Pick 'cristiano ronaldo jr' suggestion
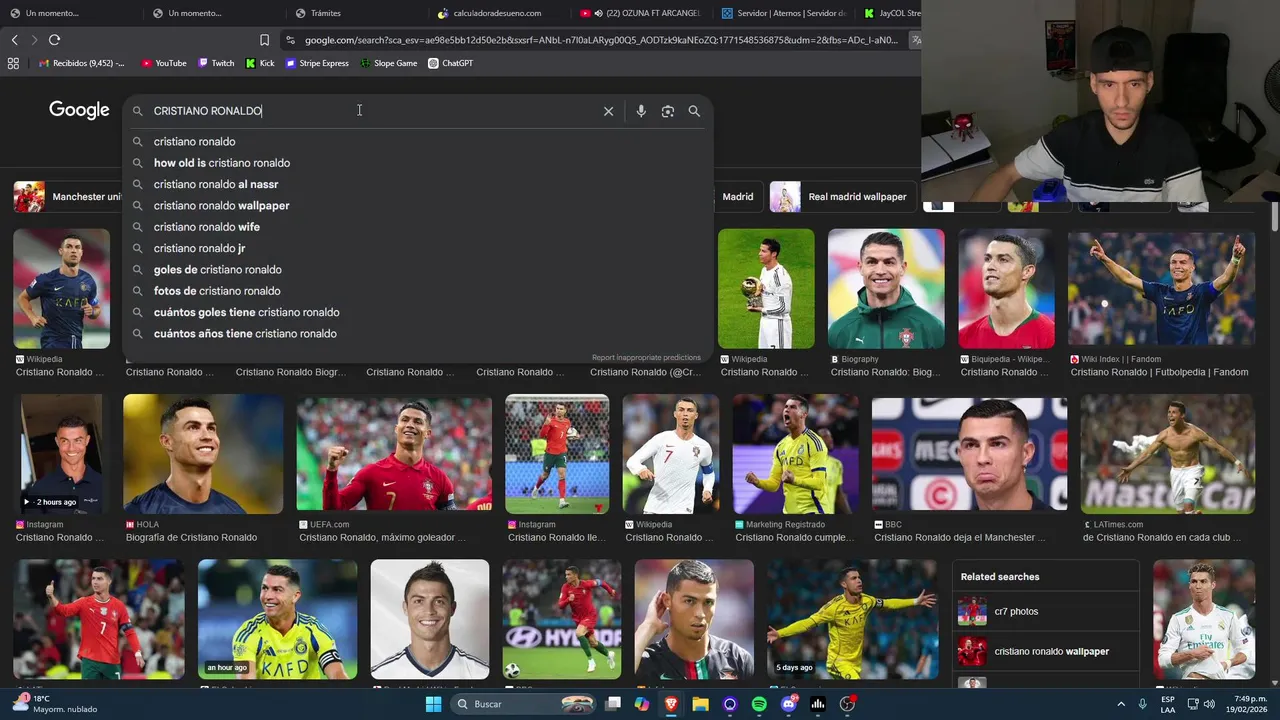This screenshot has height=720, width=1280. [x=417, y=248]
